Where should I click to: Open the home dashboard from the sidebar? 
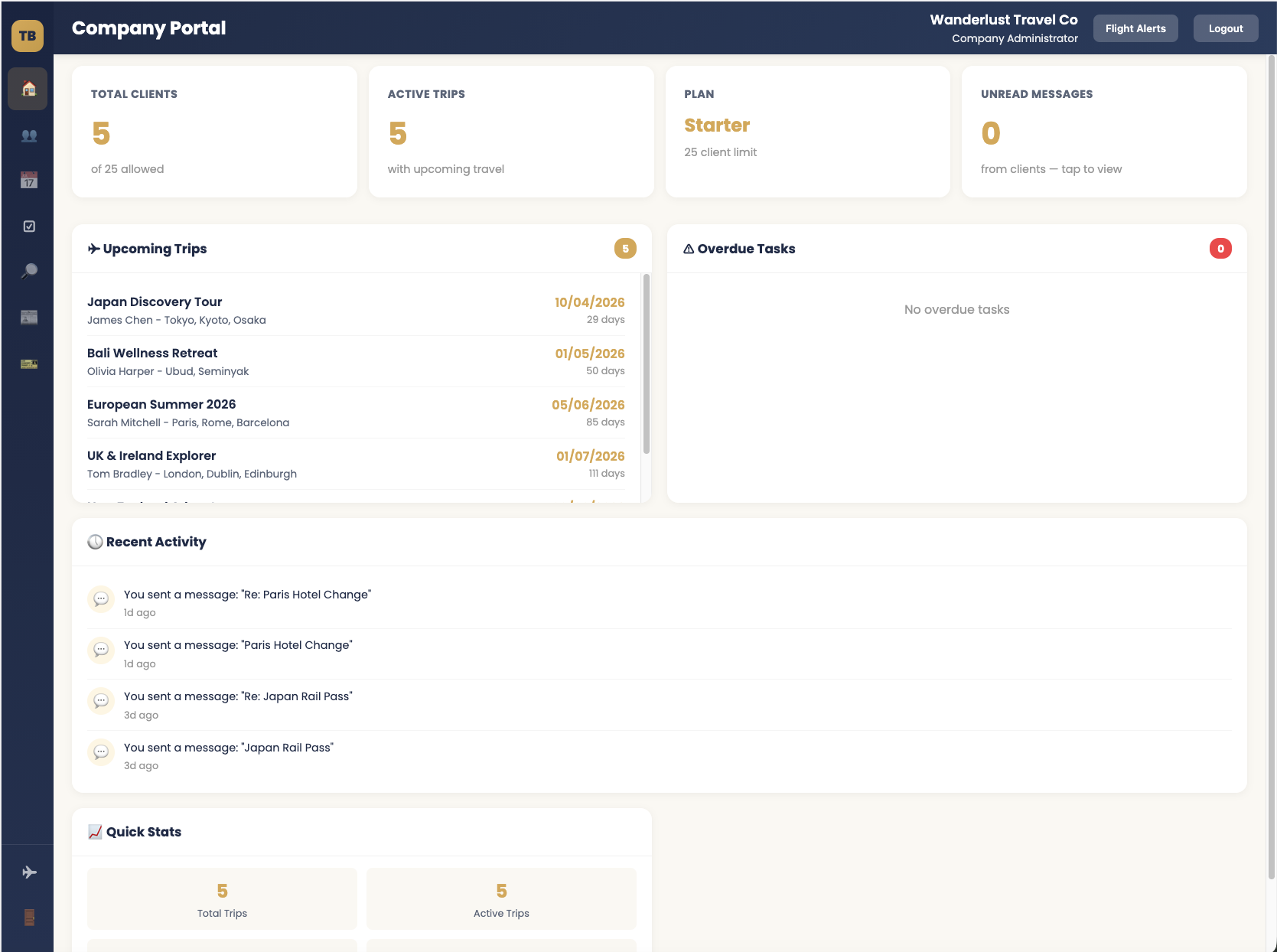[28, 89]
